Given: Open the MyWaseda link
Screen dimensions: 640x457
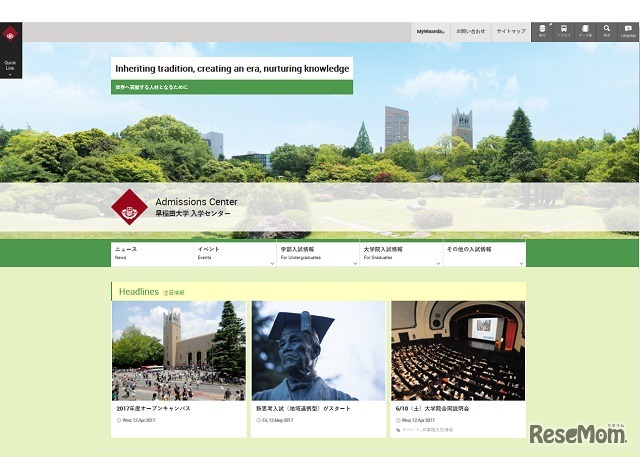Looking at the screenshot, I should point(430,31).
